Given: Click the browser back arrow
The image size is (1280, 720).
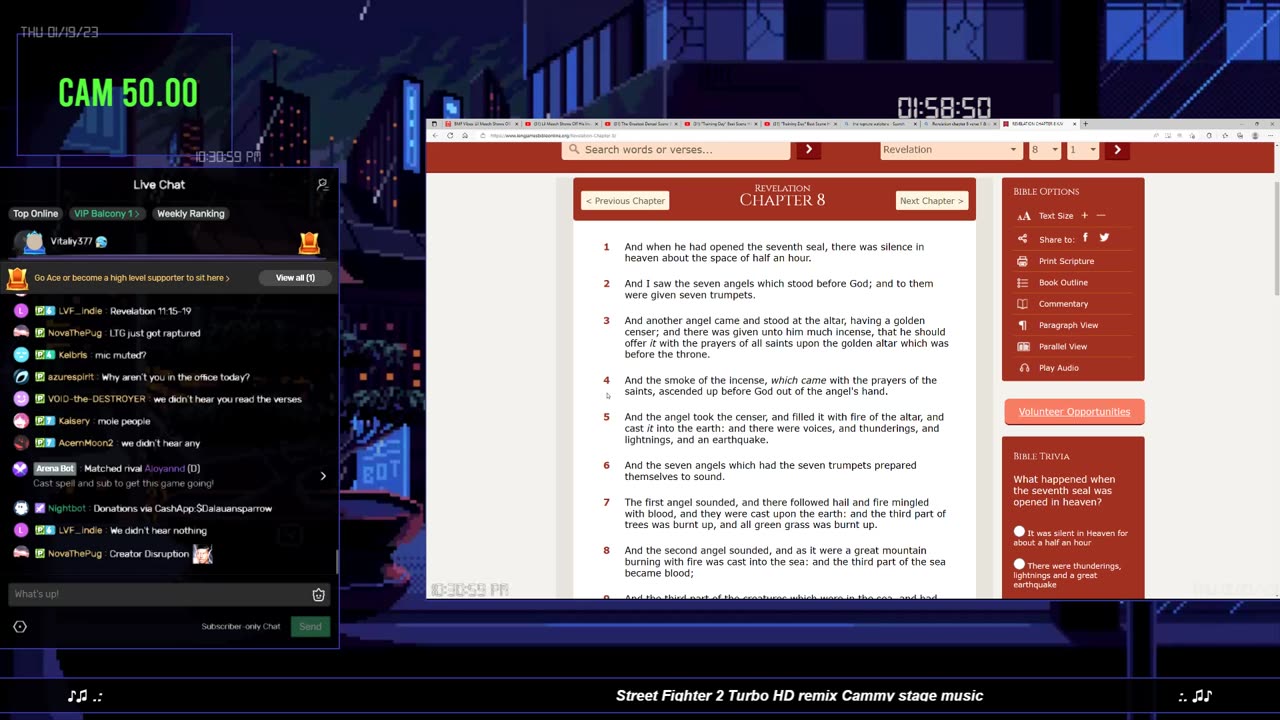Looking at the screenshot, I should (434, 135).
